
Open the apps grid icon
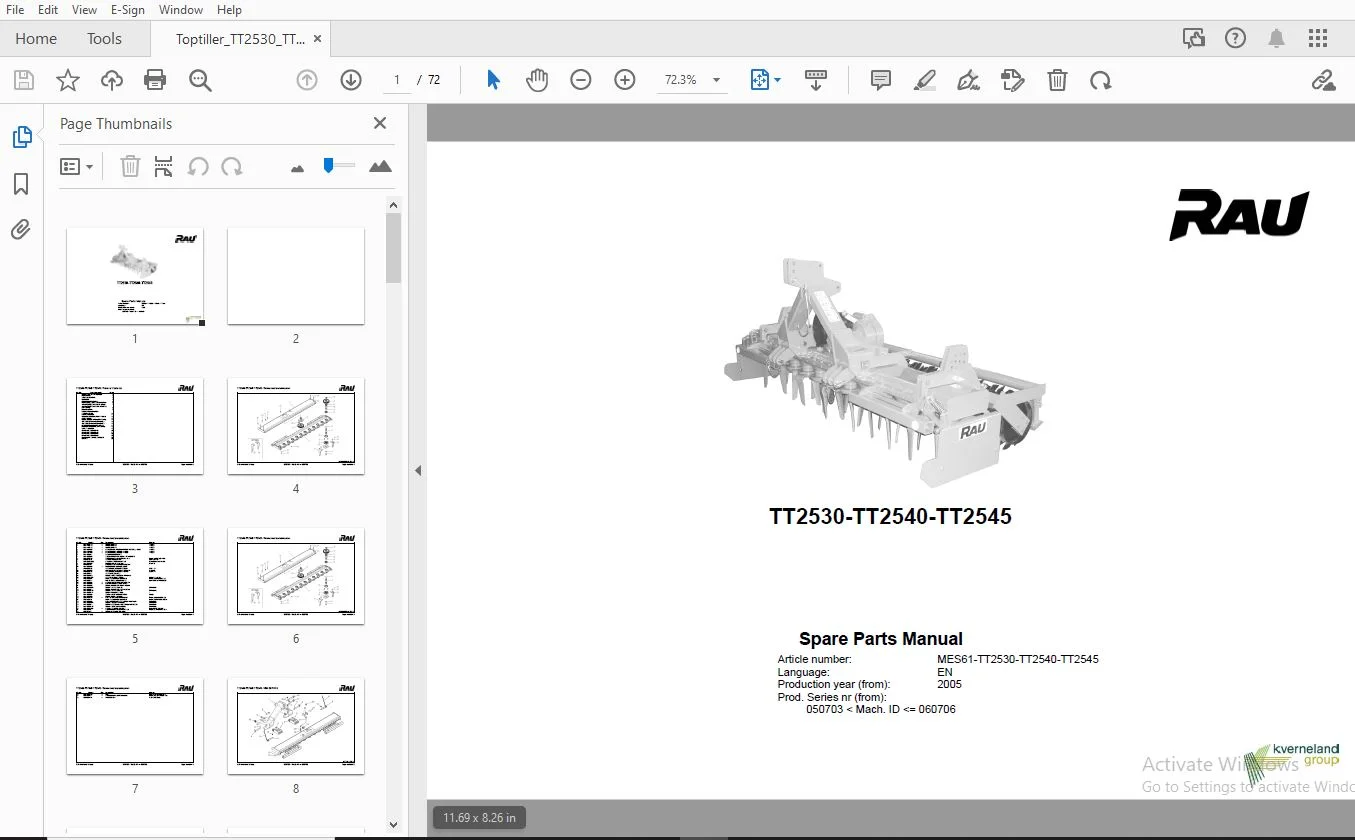click(x=1318, y=39)
